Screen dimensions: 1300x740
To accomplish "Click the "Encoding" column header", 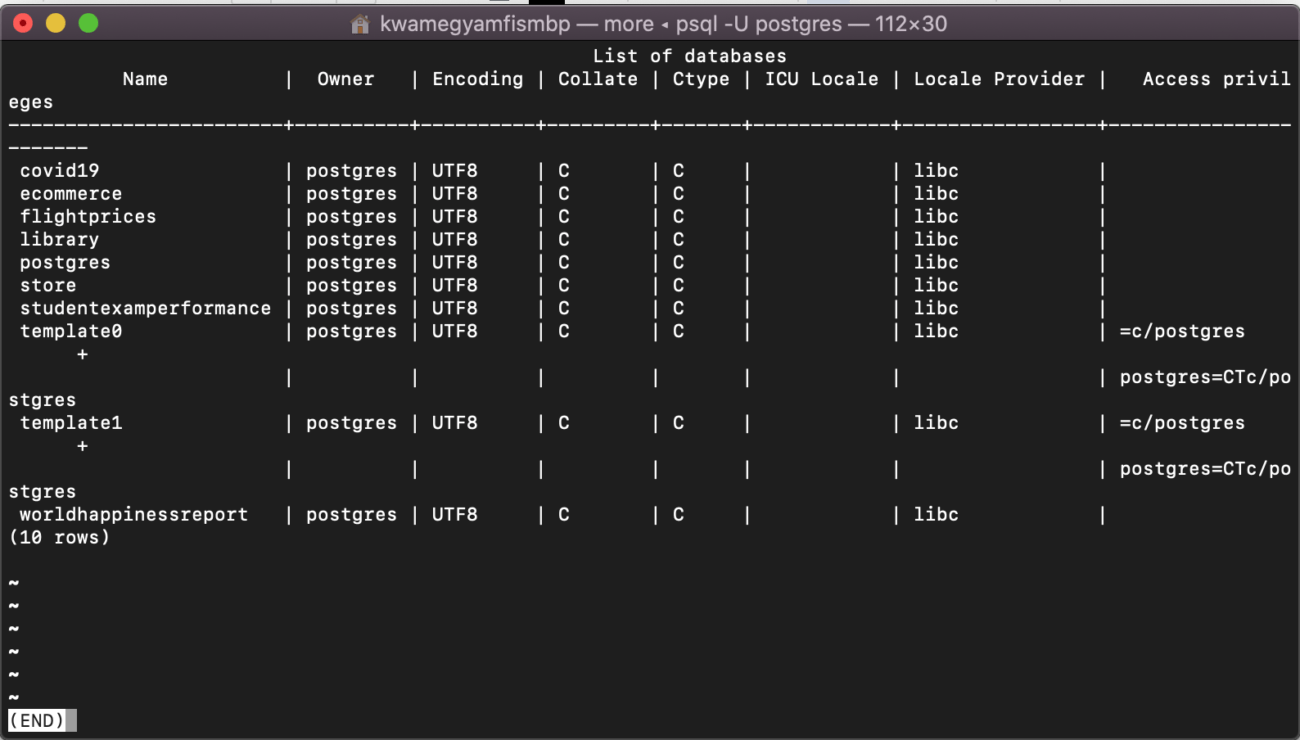I will (x=477, y=79).
